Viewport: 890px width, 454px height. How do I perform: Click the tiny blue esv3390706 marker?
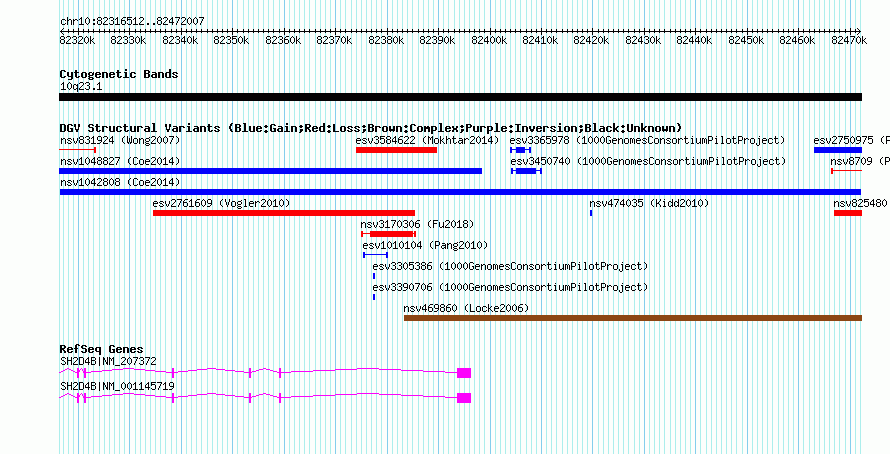pos(374,297)
